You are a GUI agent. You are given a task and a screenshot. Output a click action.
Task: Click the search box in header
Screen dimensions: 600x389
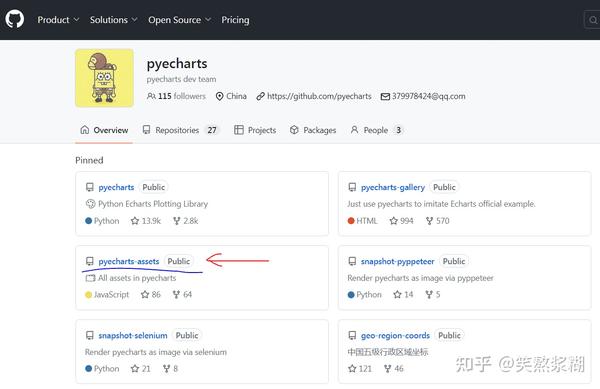coord(592,20)
